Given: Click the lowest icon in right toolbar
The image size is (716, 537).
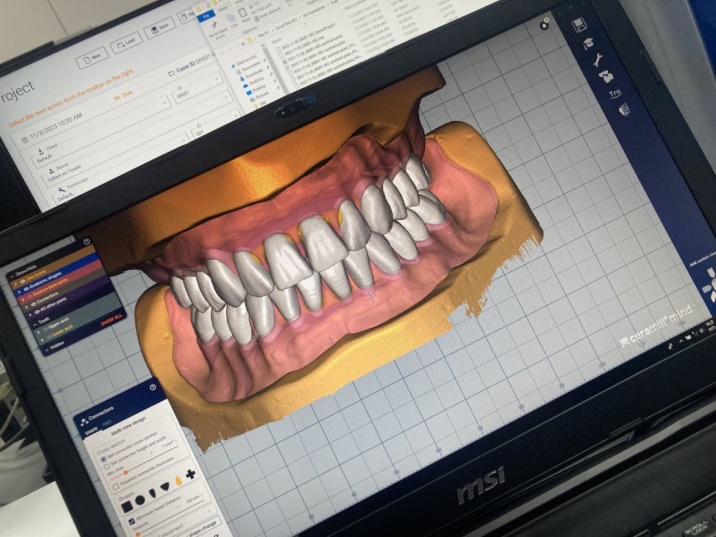Looking at the screenshot, I should coord(624,110).
